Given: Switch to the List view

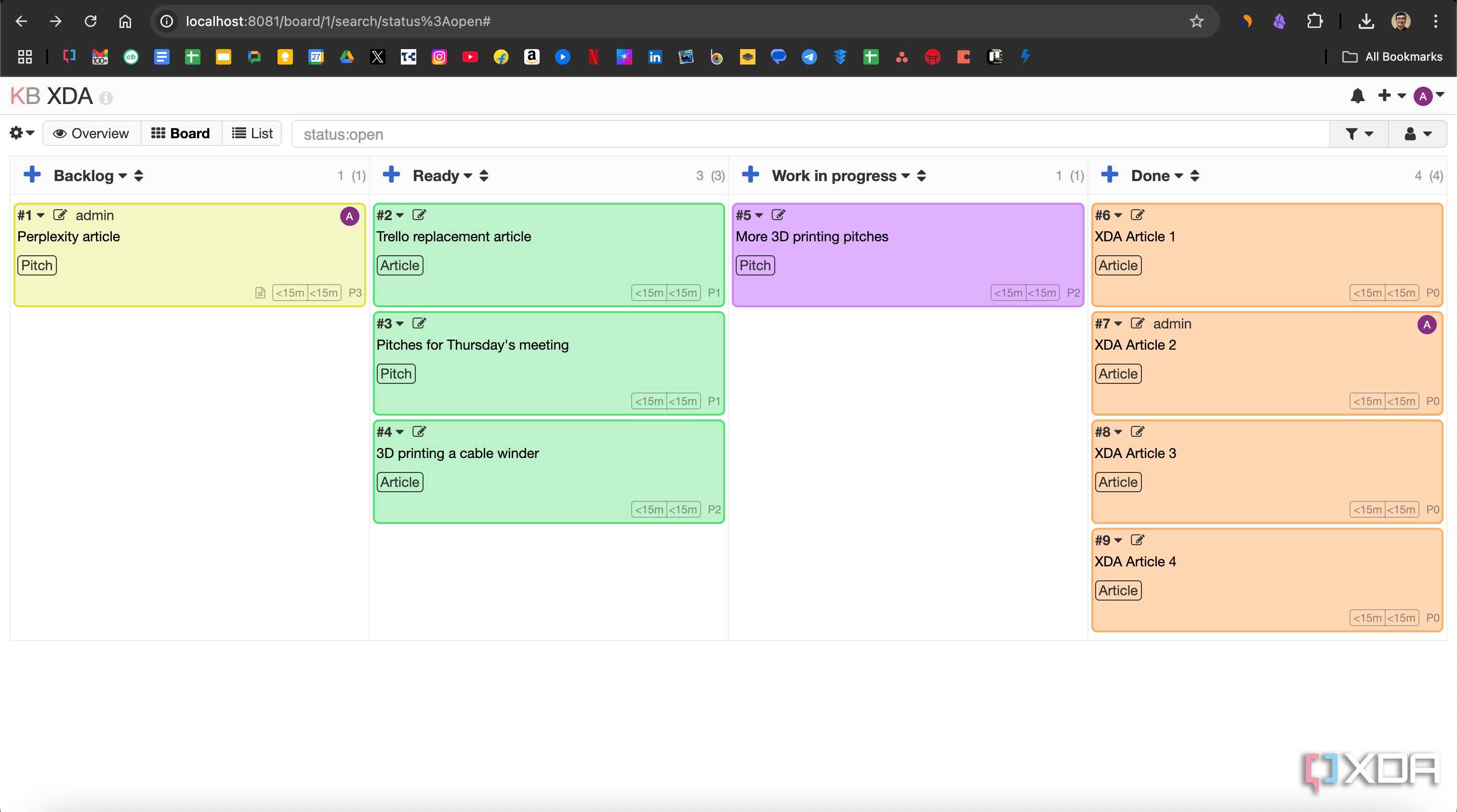Looking at the screenshot, I should (x=252, y=133).
